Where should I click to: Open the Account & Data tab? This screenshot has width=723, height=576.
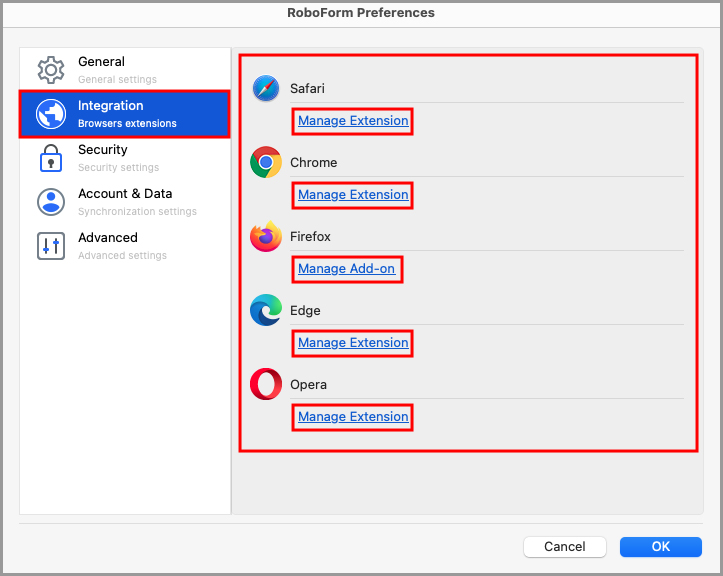pyautogui.click(x=125, y=202)
